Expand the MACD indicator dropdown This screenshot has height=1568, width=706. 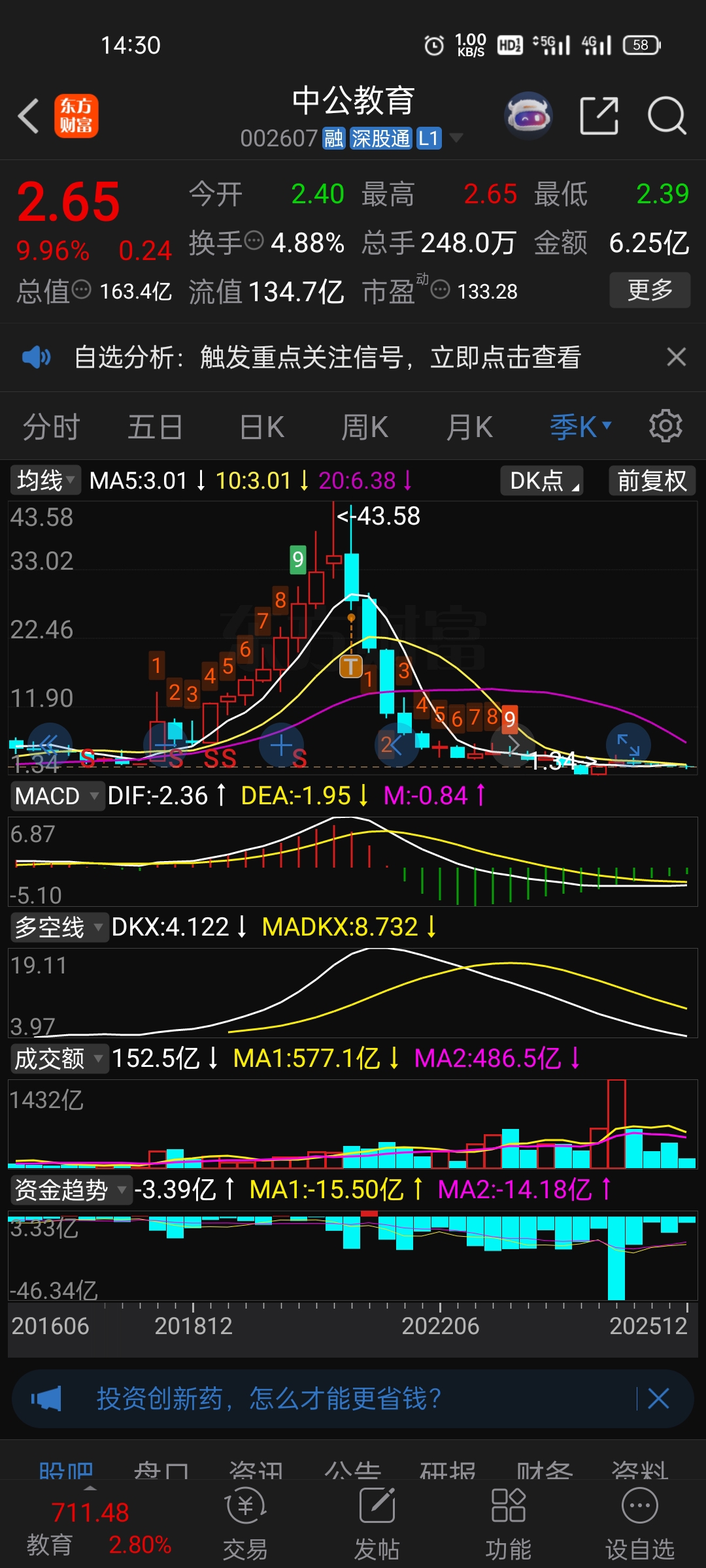57,796
